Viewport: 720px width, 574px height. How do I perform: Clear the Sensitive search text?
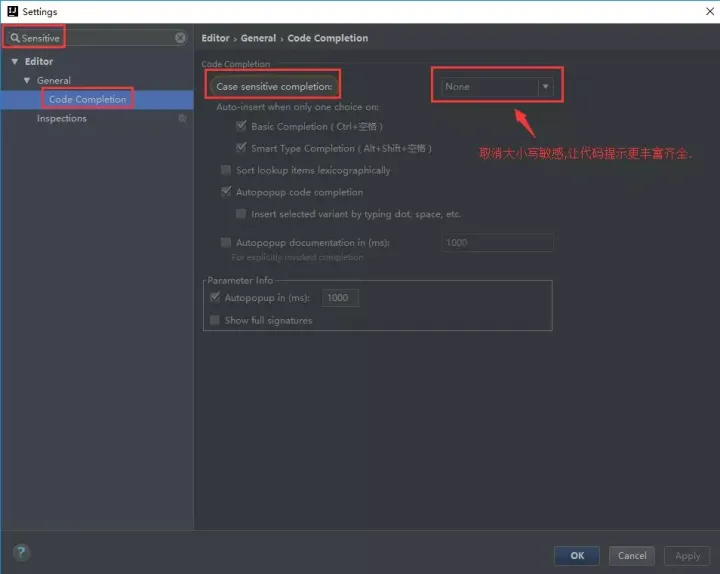point(180,38)
